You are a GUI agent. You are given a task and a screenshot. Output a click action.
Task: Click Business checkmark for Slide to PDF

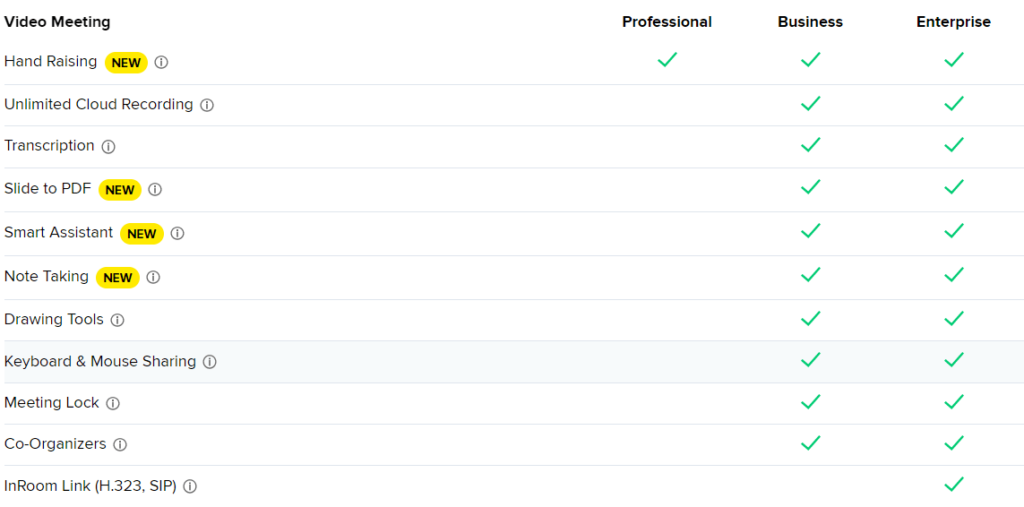click(810, 188)
